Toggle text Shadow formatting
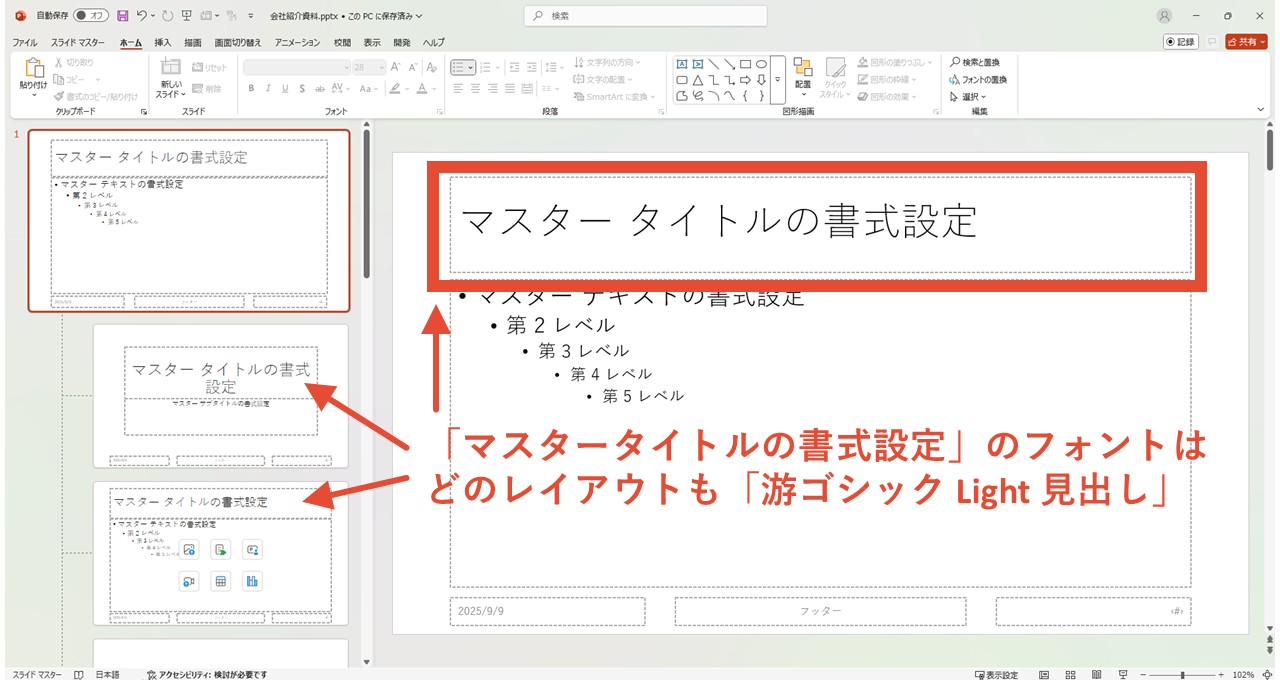Screen dimensions: 1280x680 (302, 88)
